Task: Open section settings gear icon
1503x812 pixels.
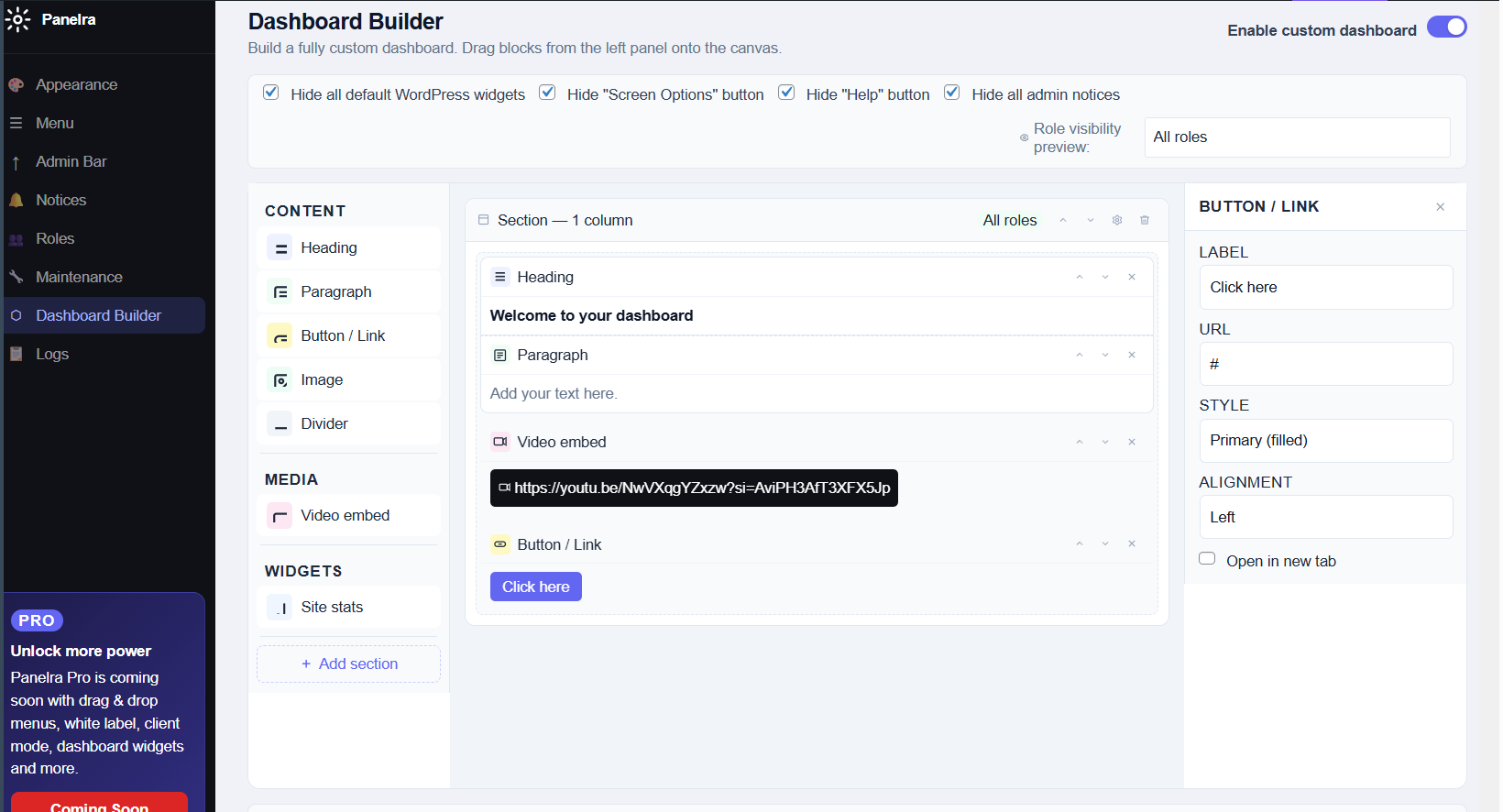Action: [x=1117, y=220]
